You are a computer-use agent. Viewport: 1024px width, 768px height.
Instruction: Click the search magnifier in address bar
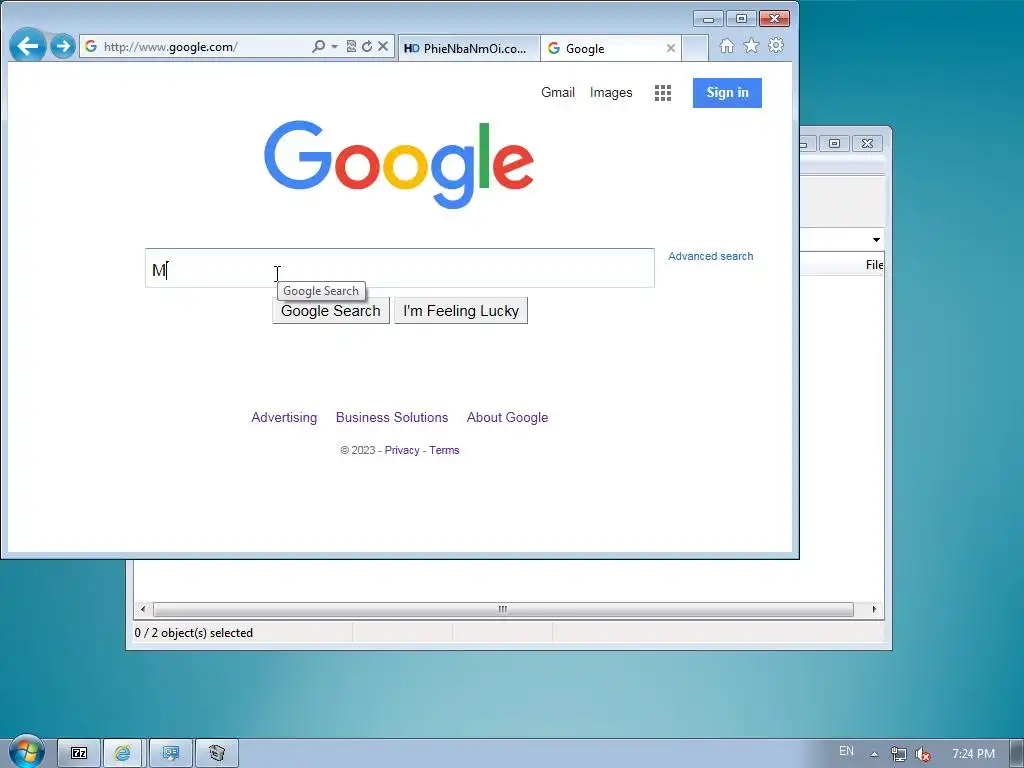pos(318,46)
